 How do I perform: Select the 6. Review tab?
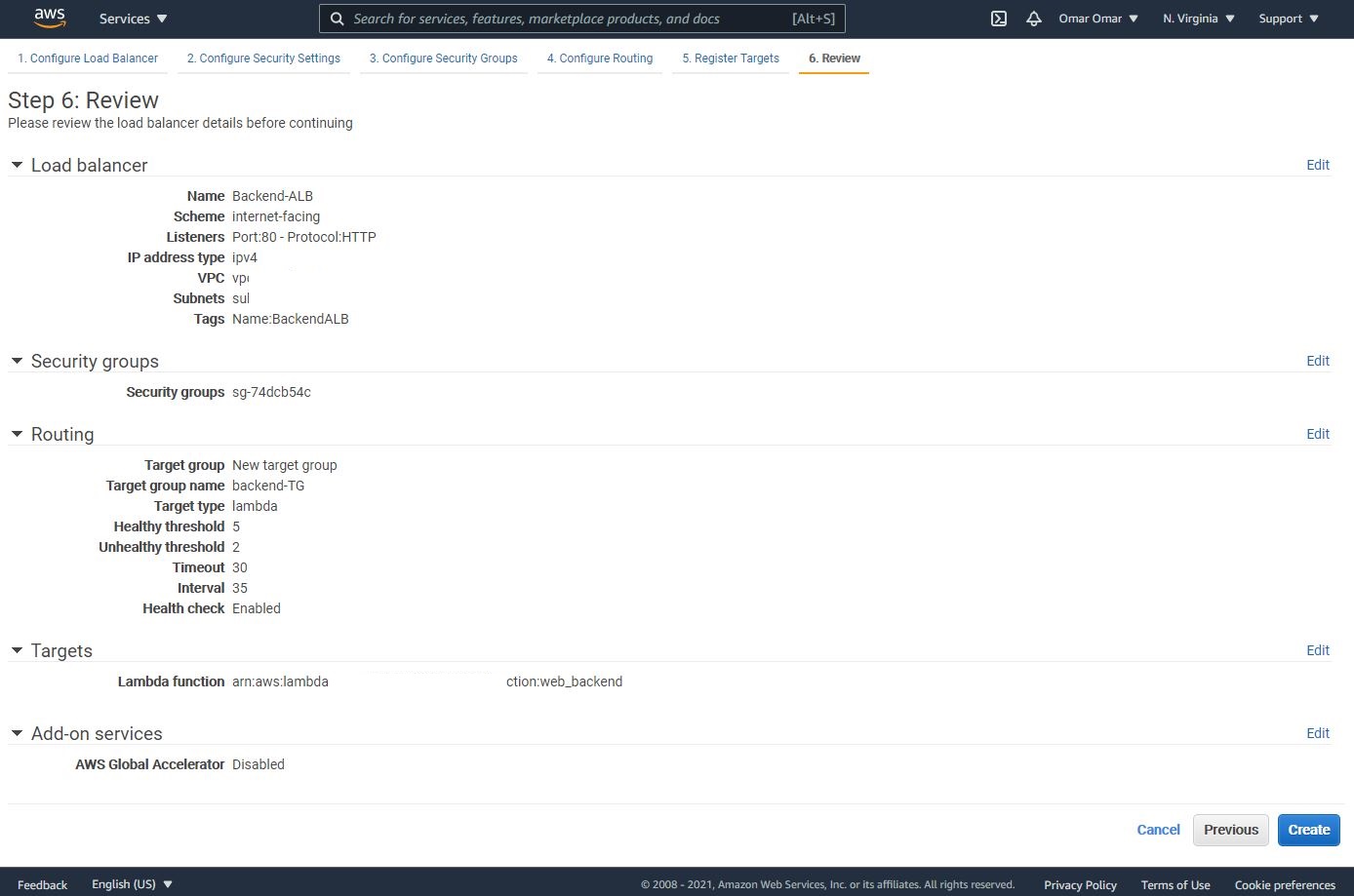click(x=834, y=58)
